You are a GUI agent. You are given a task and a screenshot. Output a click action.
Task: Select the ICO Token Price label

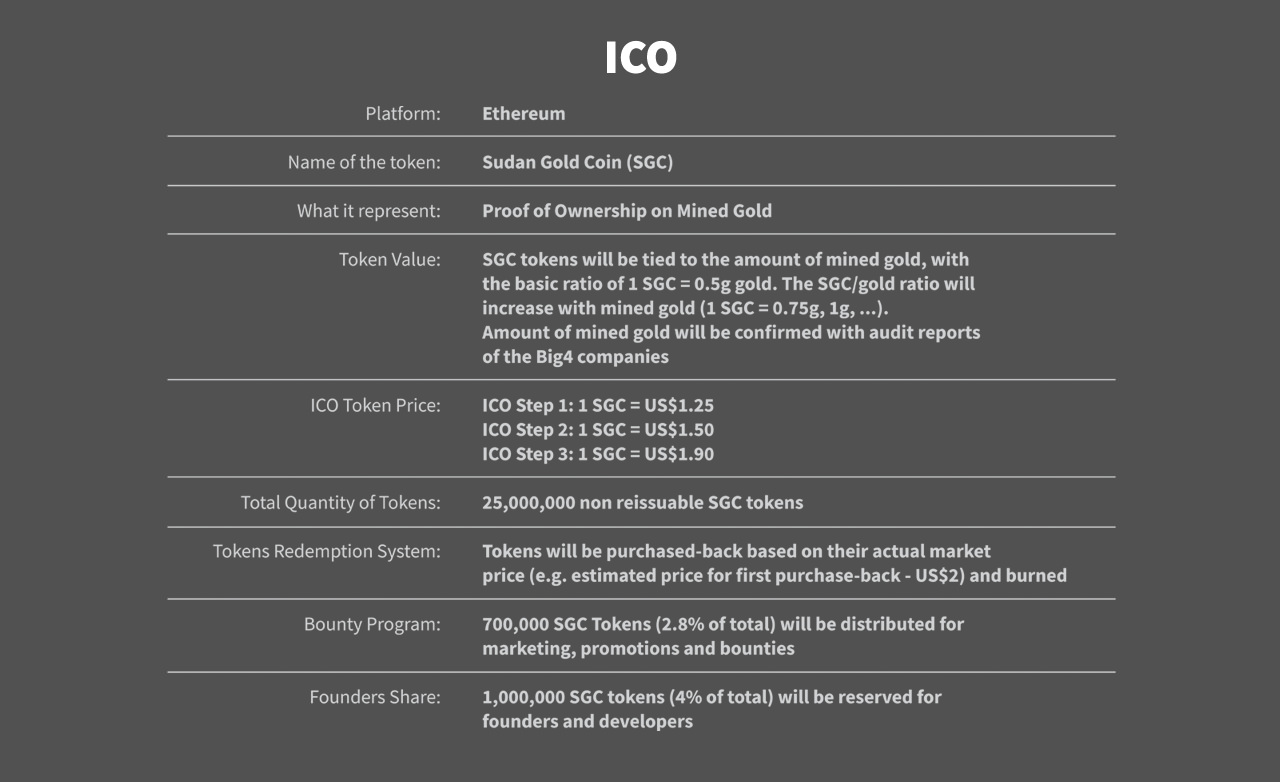(375, 406)
